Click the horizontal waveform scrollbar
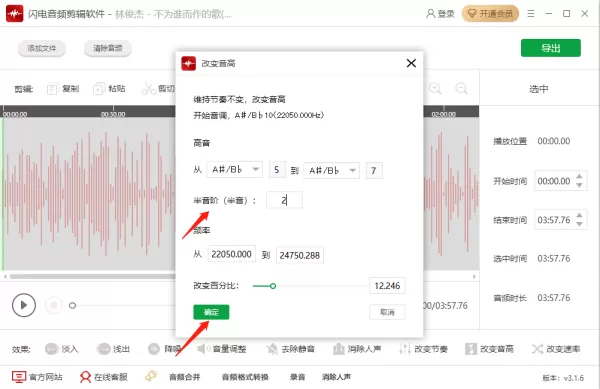 [x=93, y=276]
